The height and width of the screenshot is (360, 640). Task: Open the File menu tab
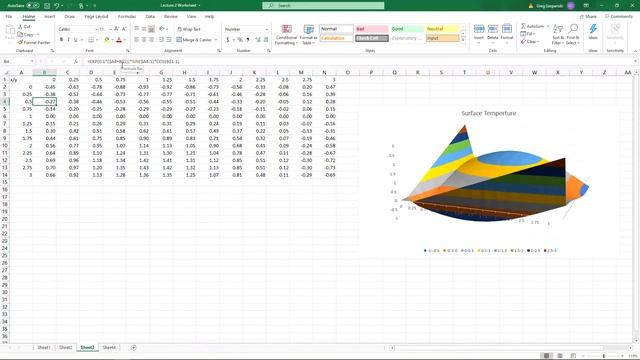(9, 17)
